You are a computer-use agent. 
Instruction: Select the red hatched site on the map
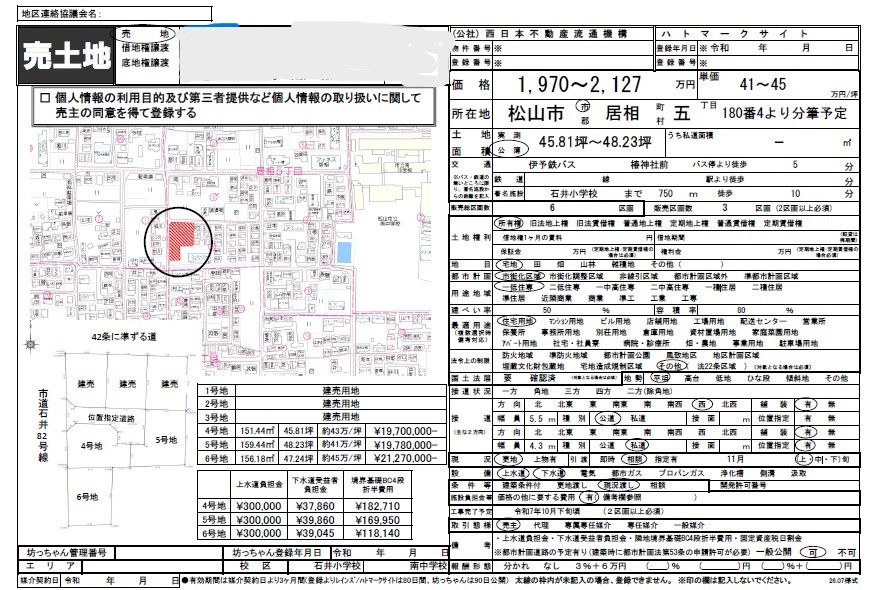(x=181, y=242)
